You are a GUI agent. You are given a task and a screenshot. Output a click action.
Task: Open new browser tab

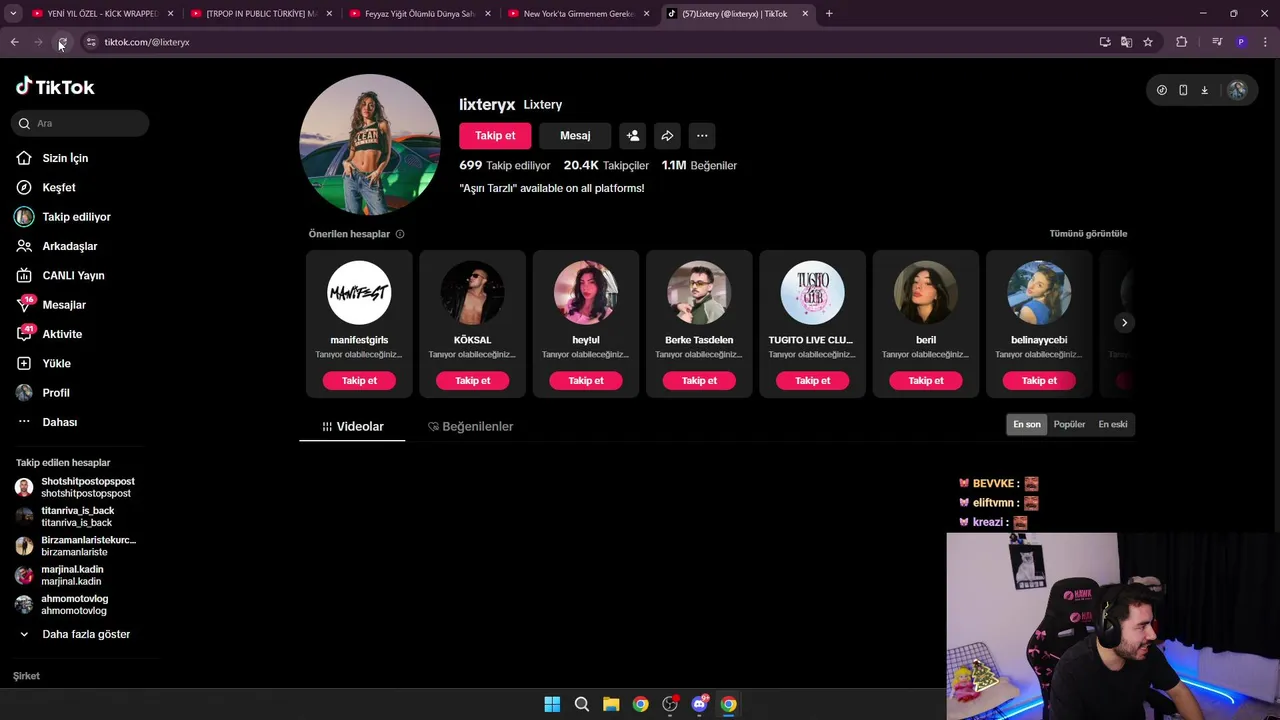(829, 14)
